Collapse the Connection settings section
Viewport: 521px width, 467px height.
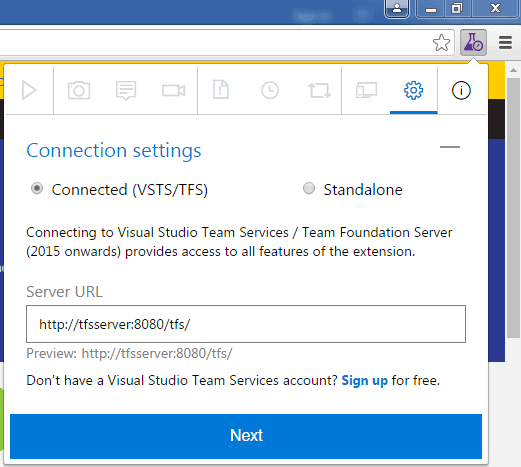(x=450, y=147)
